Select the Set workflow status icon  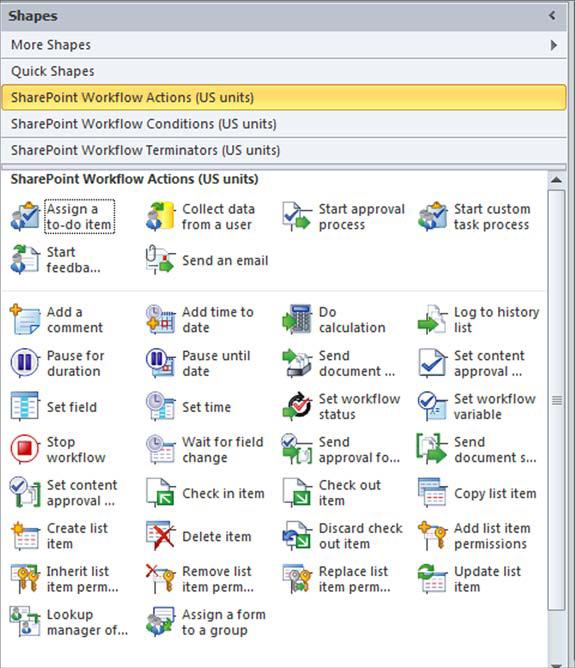[296, 406]
